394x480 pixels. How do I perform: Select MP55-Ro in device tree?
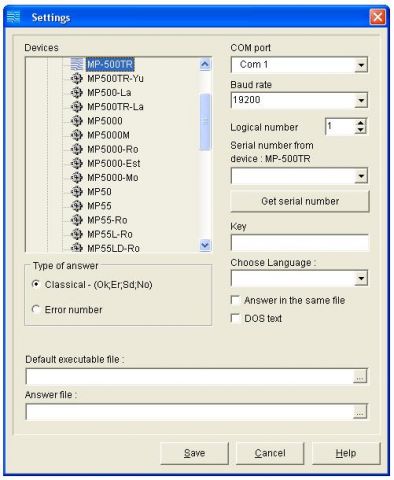coord(107,220)
